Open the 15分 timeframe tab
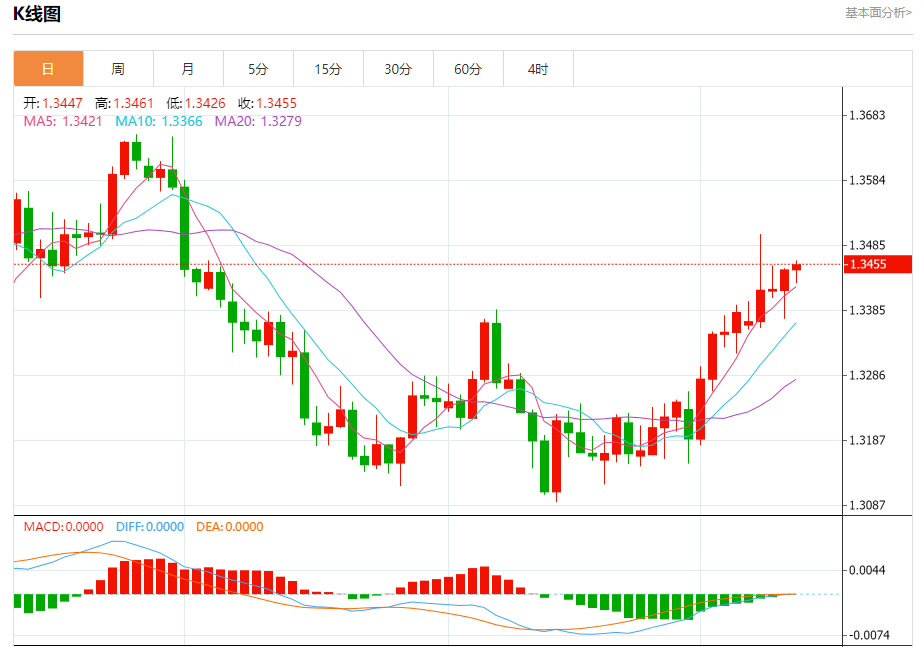 [x=328, y=69]
